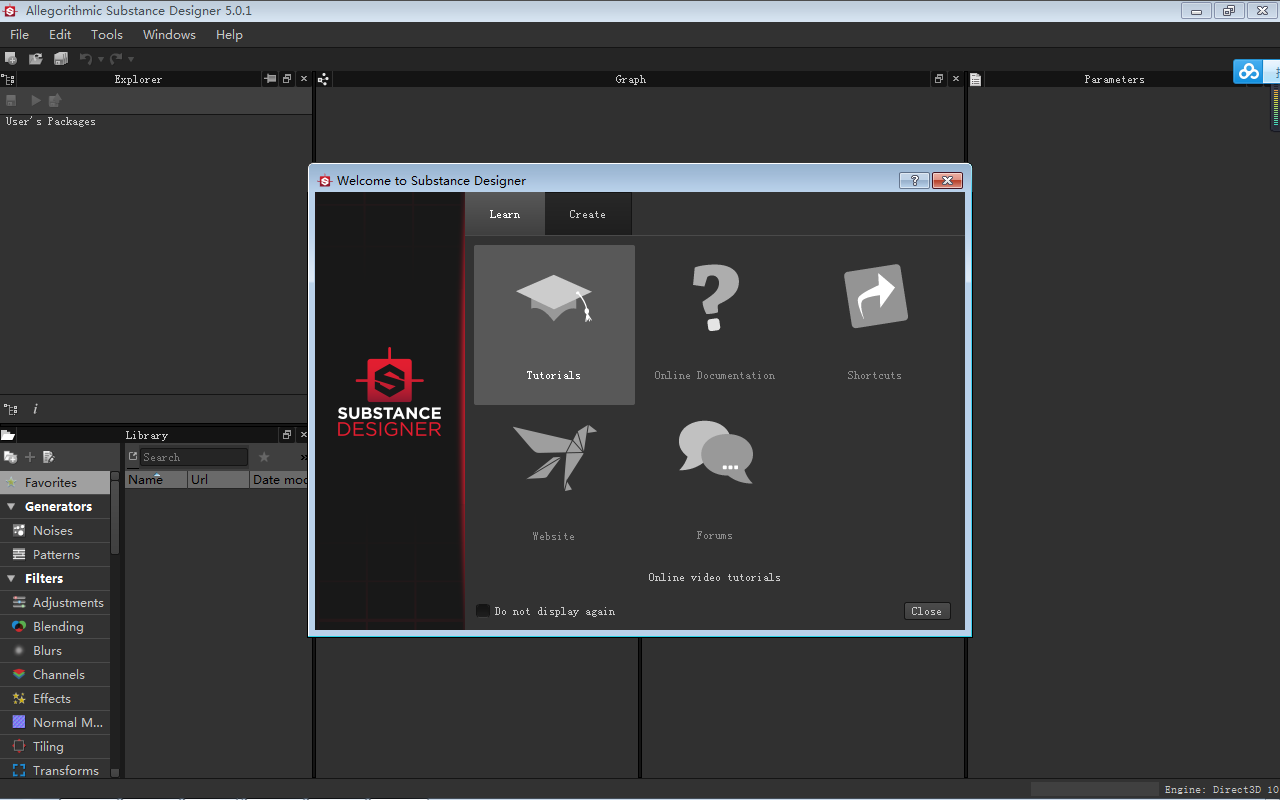
Task: Click the tree view icon below Explorer
Action: [x=11, y=409]
